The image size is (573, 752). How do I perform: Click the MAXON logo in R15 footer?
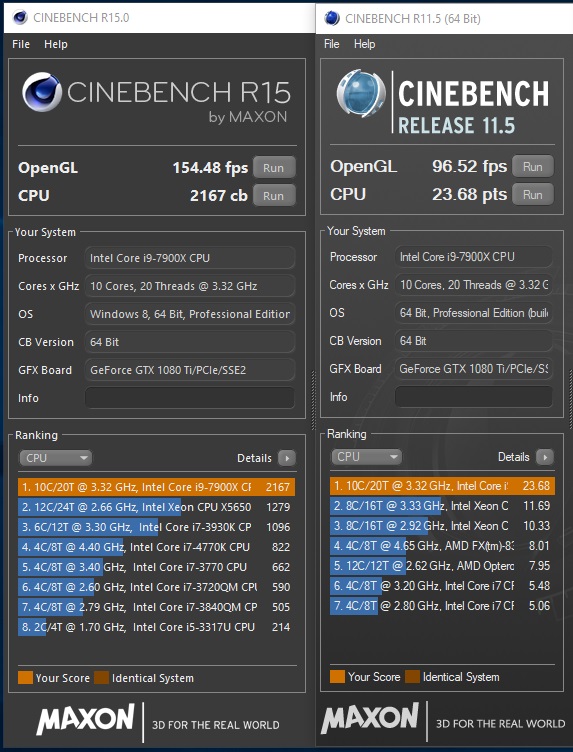coord(85,720)
